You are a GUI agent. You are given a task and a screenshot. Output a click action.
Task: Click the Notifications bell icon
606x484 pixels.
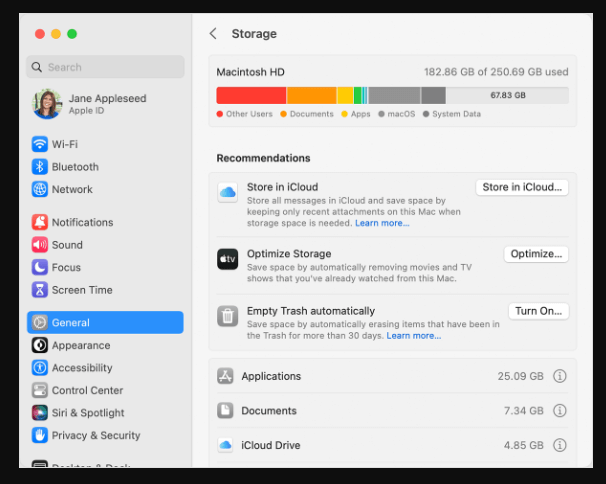40,222
